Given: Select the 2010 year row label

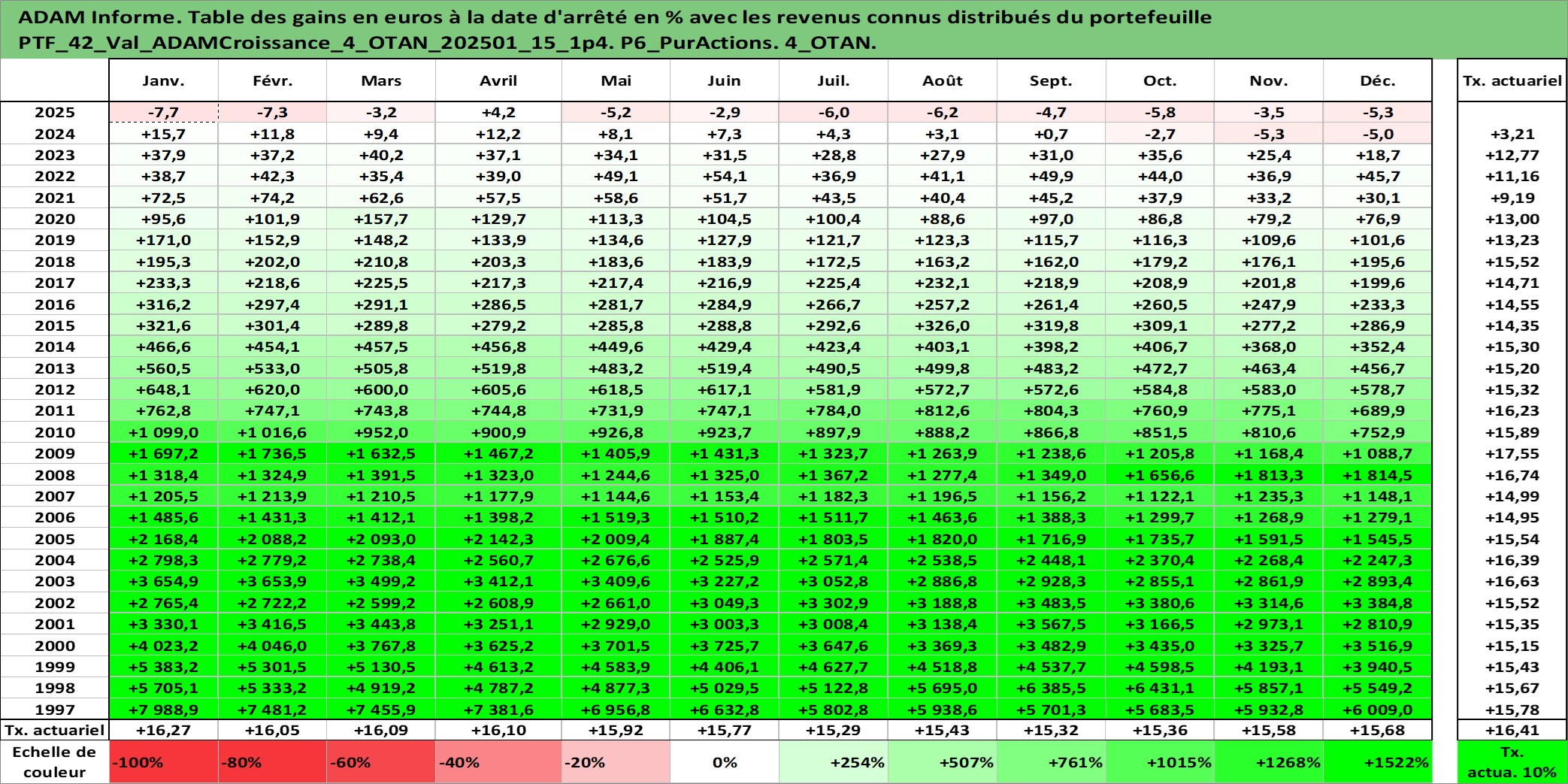Looking at the screenshot, I should (55, 432).
